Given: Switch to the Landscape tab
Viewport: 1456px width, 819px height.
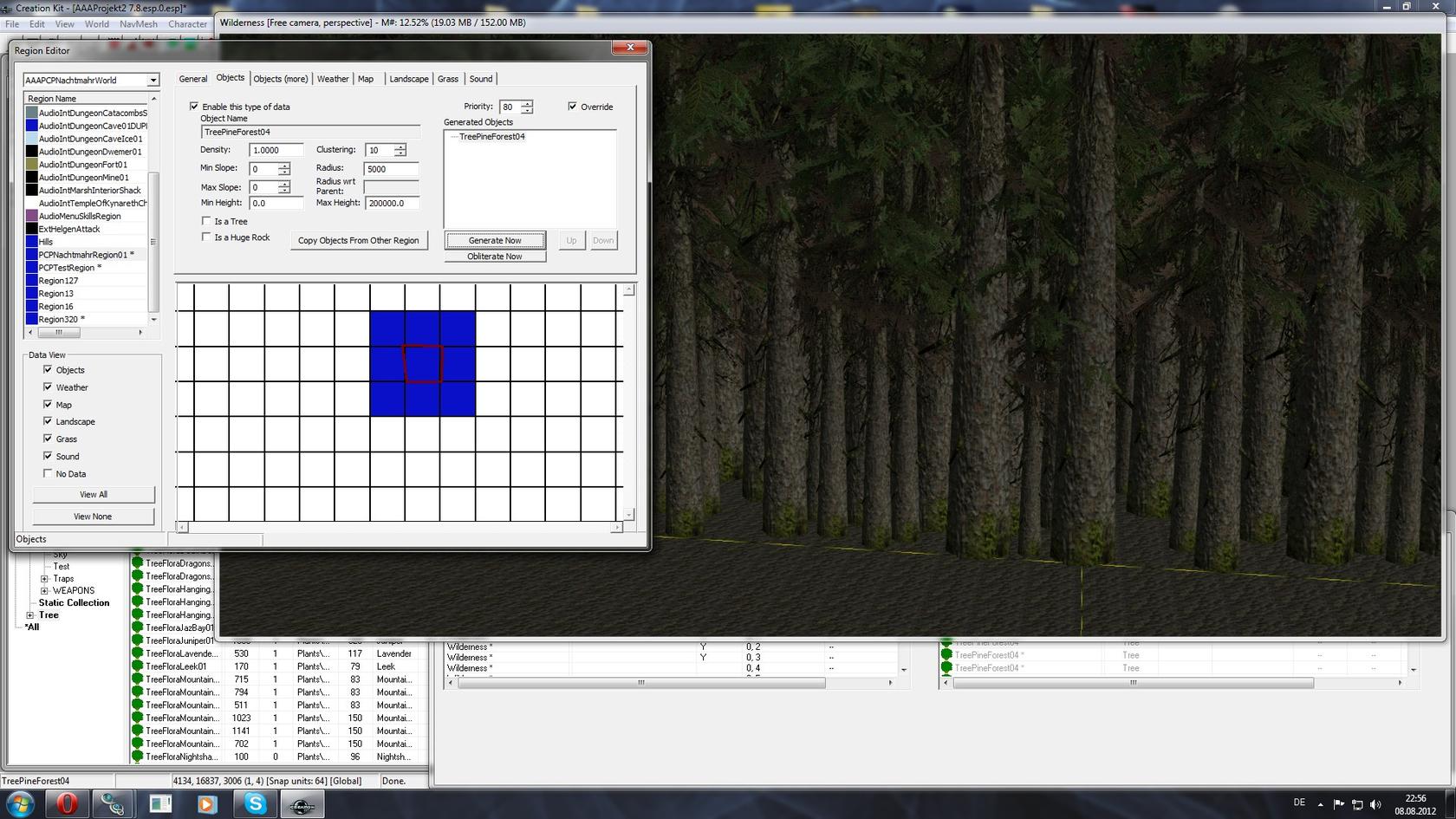Looking at the screenshot, I should click(x=408, y=79).
